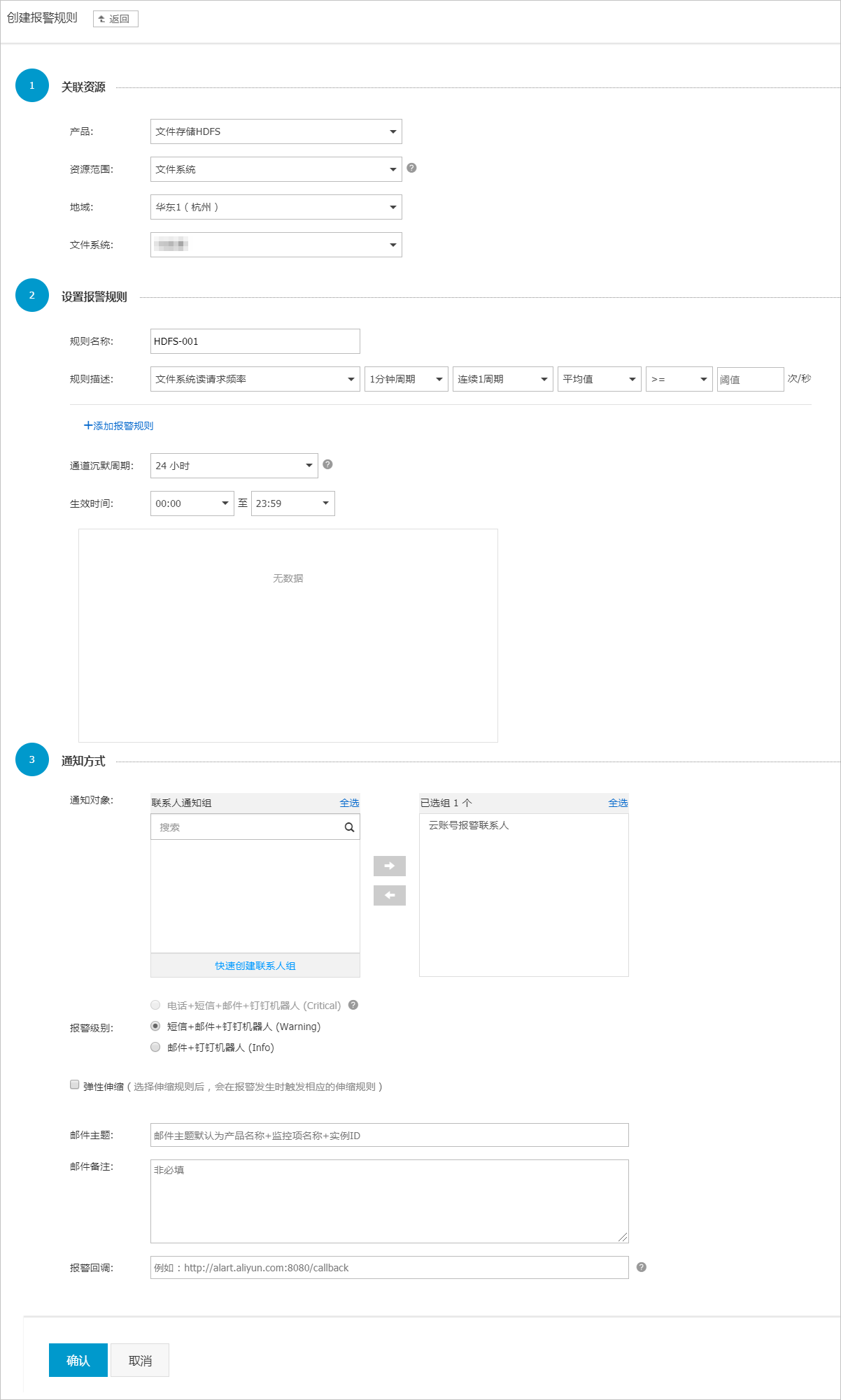This screenshot has width=841, height=1400.
Task: Click the help icon next to 报警回调 field
Action: click(642, 1267)
